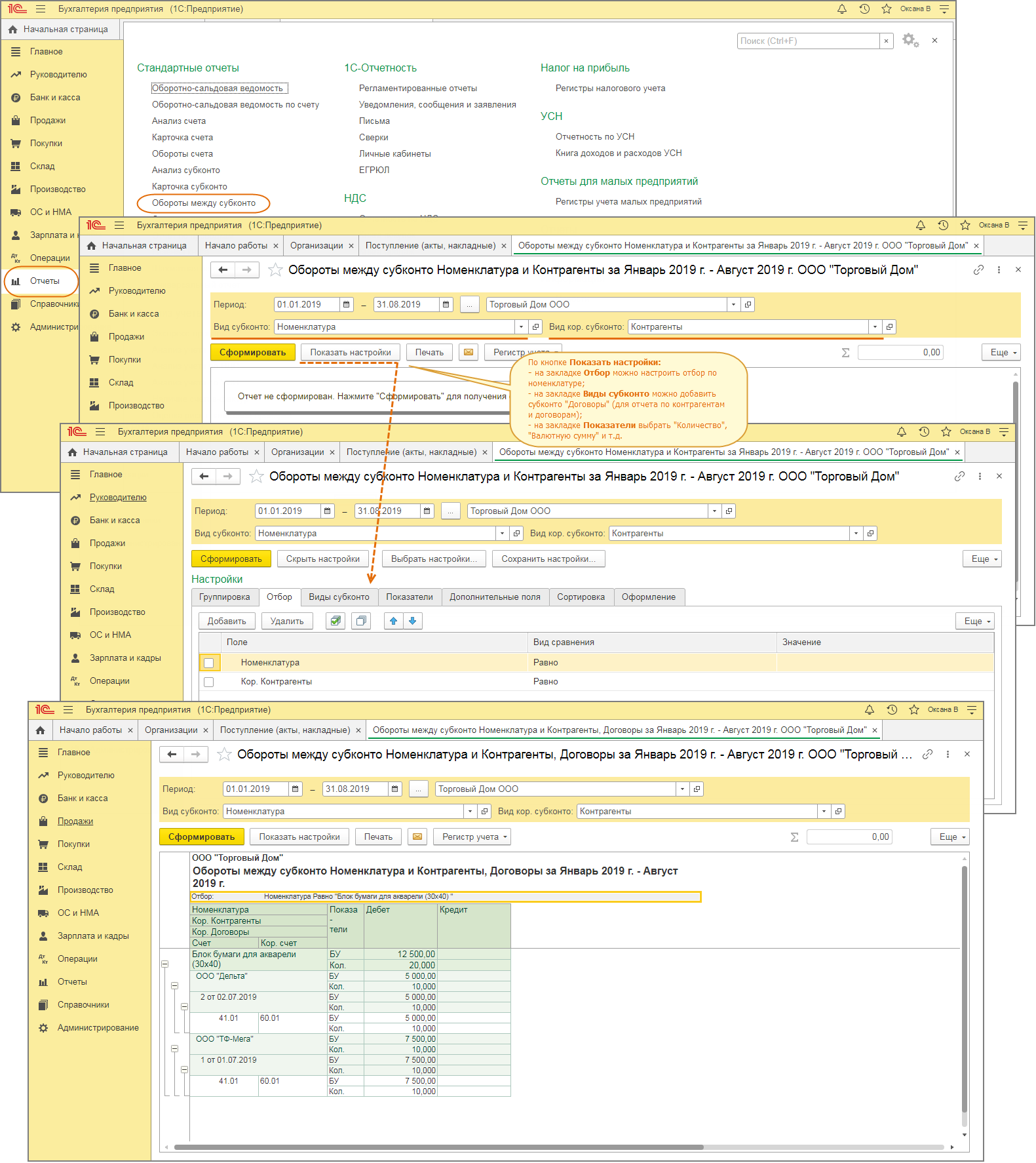The image size is (1036, 1163).
Task: Collapse the ООО "Дельта" group in report
Action: pos(175,986)
